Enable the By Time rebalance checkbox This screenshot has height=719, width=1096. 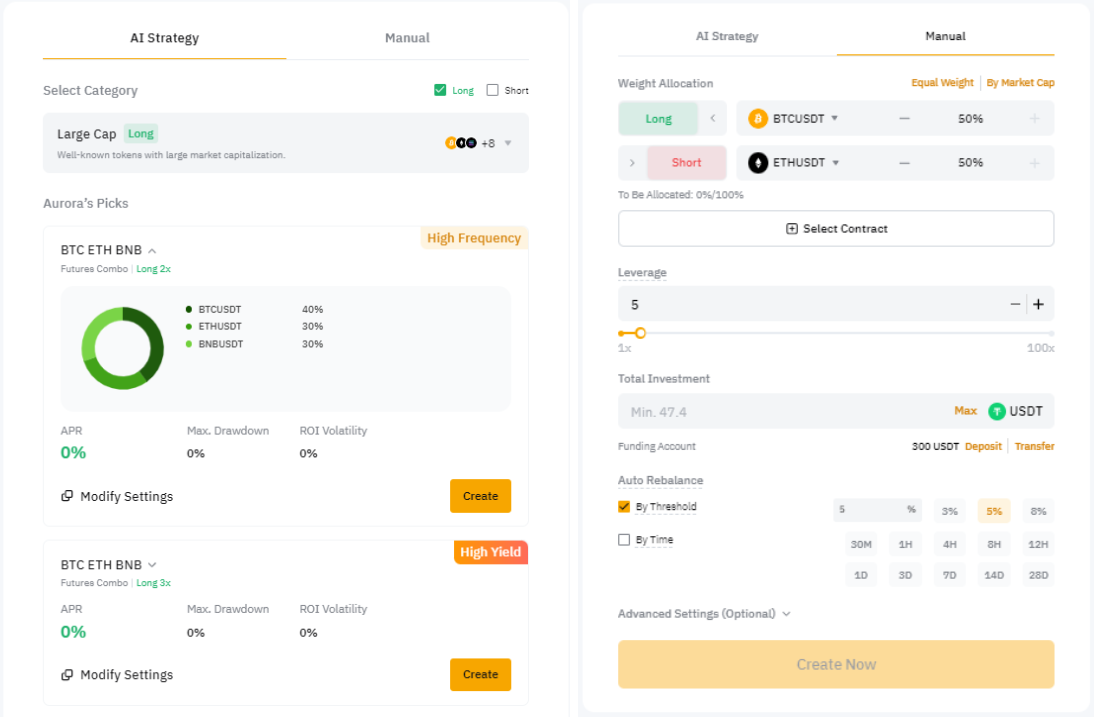click(x=624, y=540)
